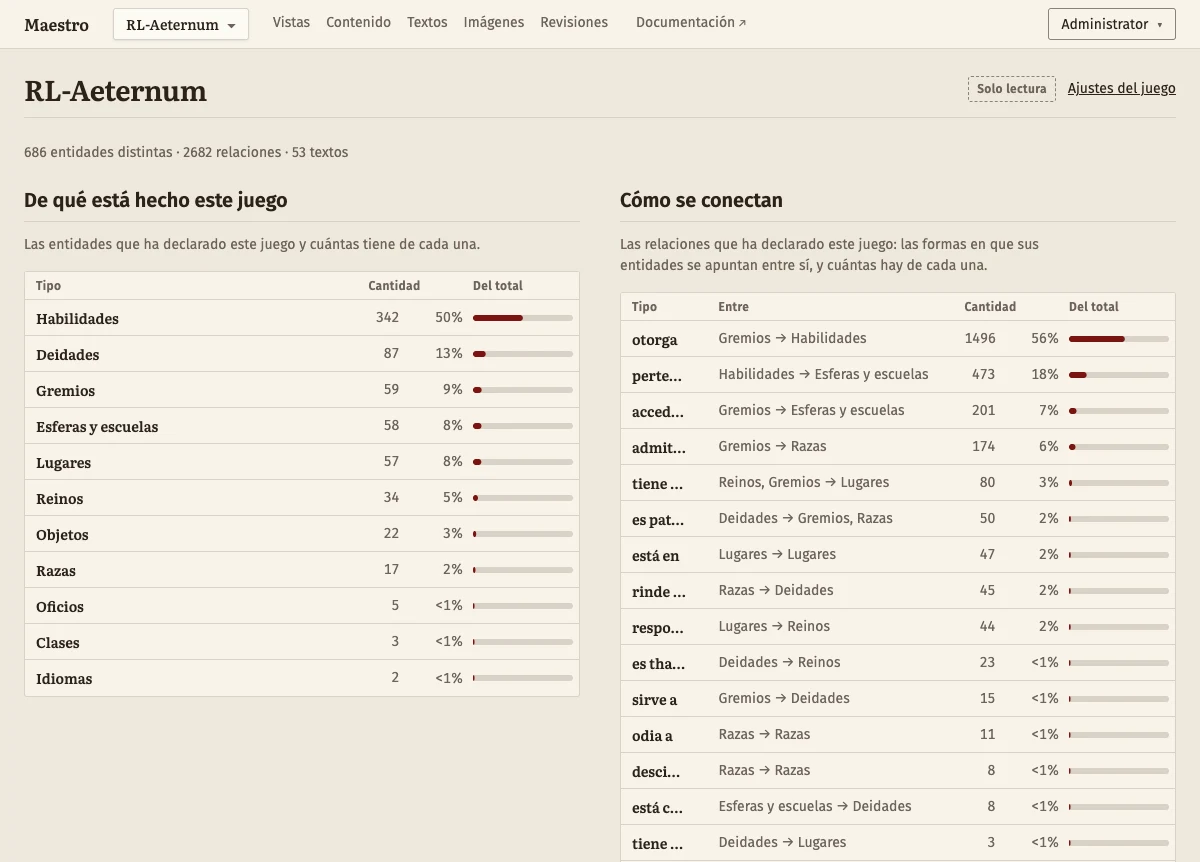Viewport: 1200px width, 862px height.
Task: Open the Contenido menu item
Action: click(358, 22)
